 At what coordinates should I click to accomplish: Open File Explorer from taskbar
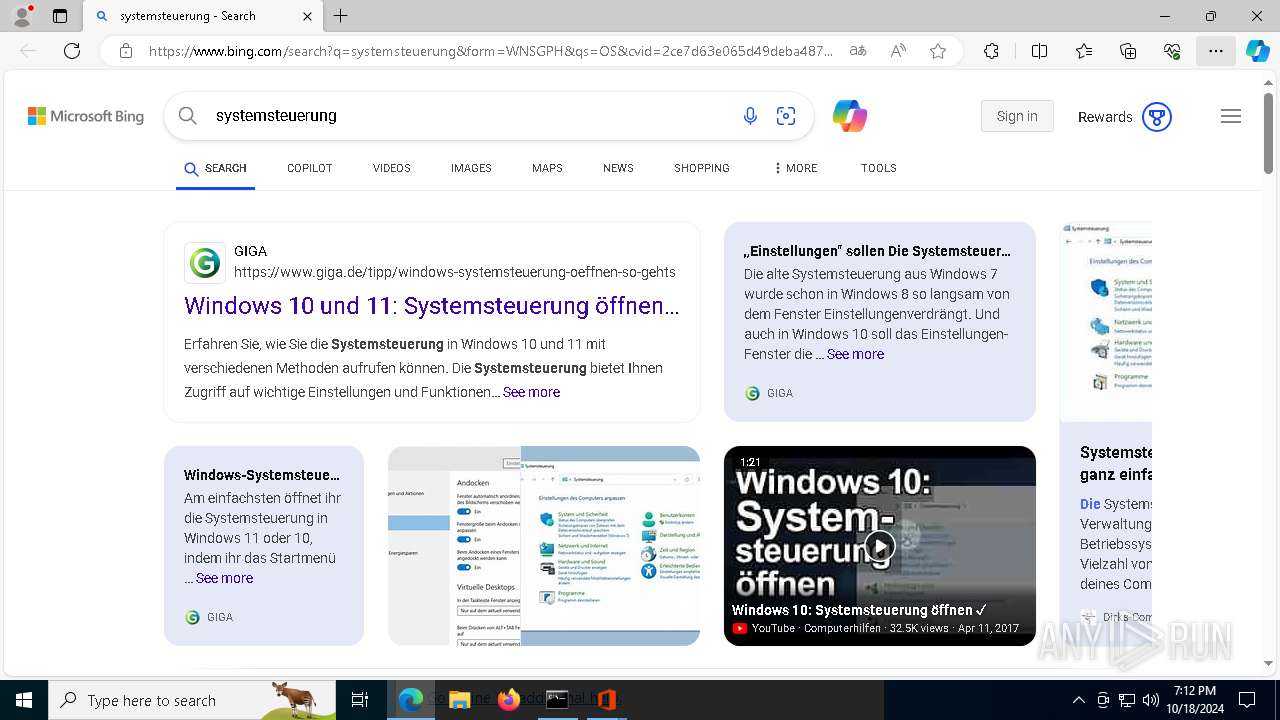click(460, 700)
